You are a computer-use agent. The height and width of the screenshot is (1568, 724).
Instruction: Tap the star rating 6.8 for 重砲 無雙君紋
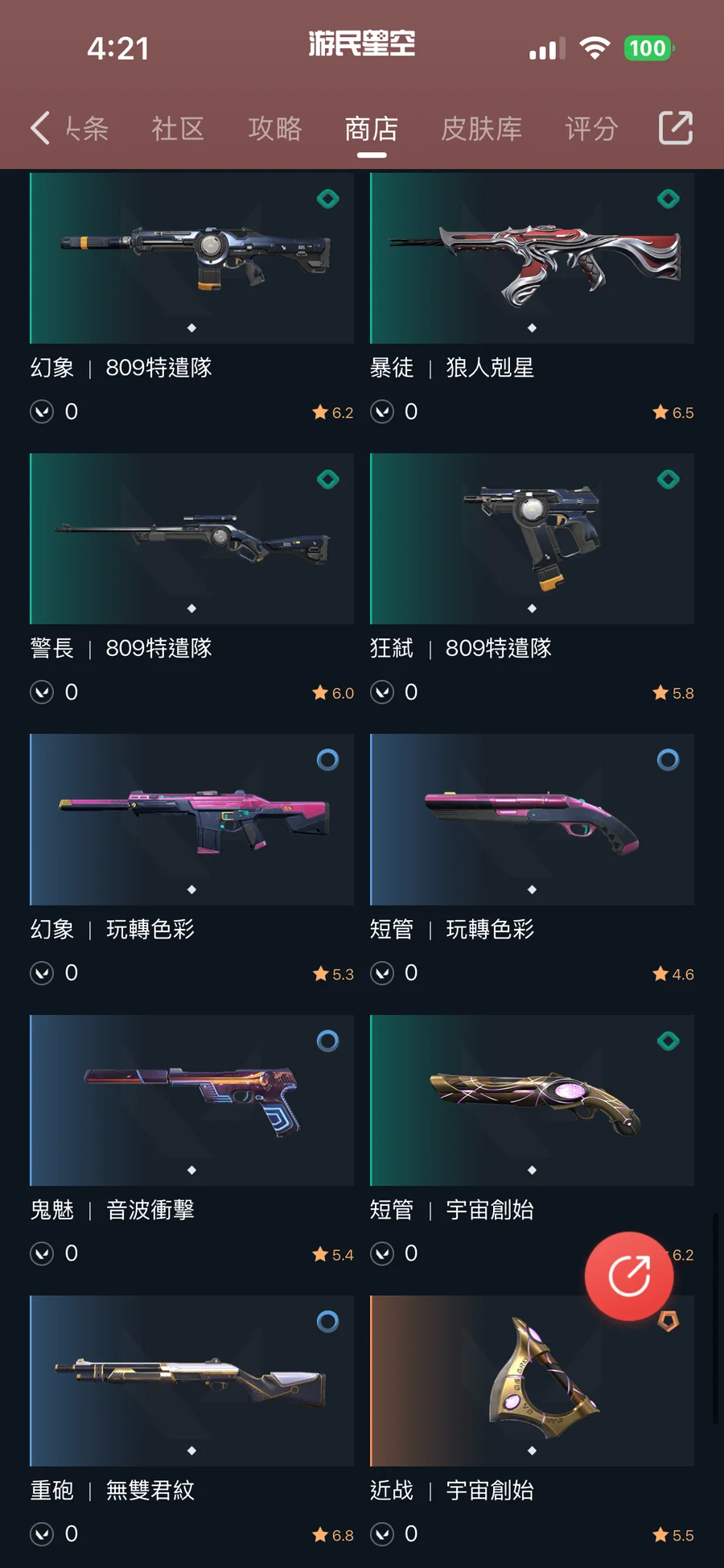point(333,1534)
